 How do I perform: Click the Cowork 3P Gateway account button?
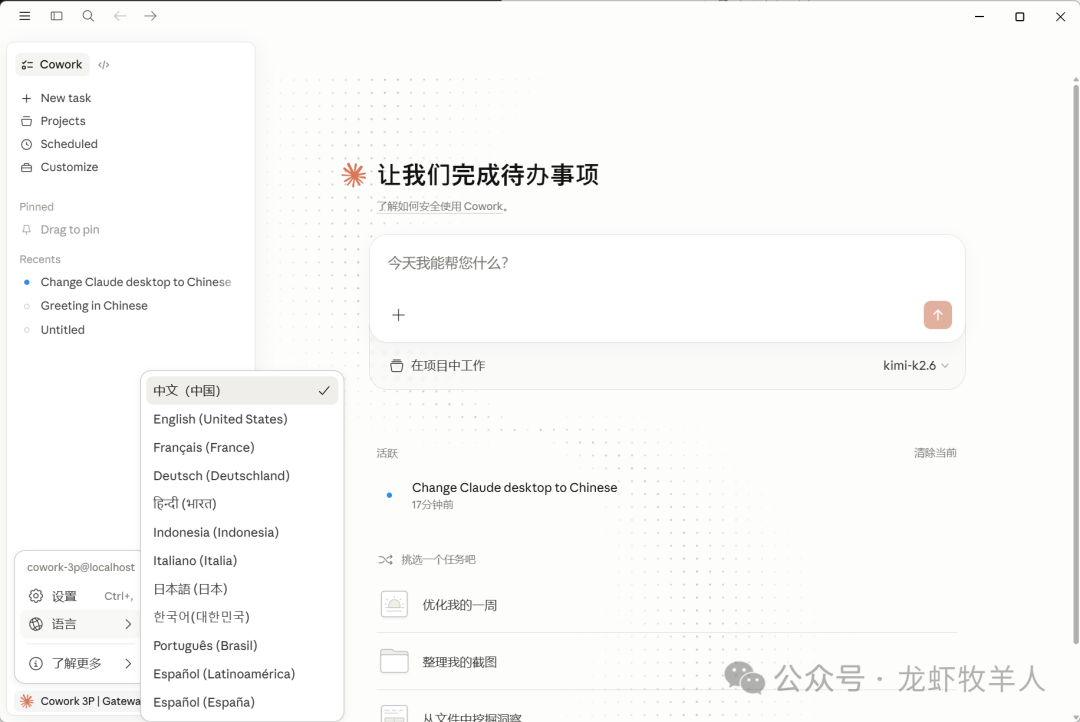coord(79,701)
